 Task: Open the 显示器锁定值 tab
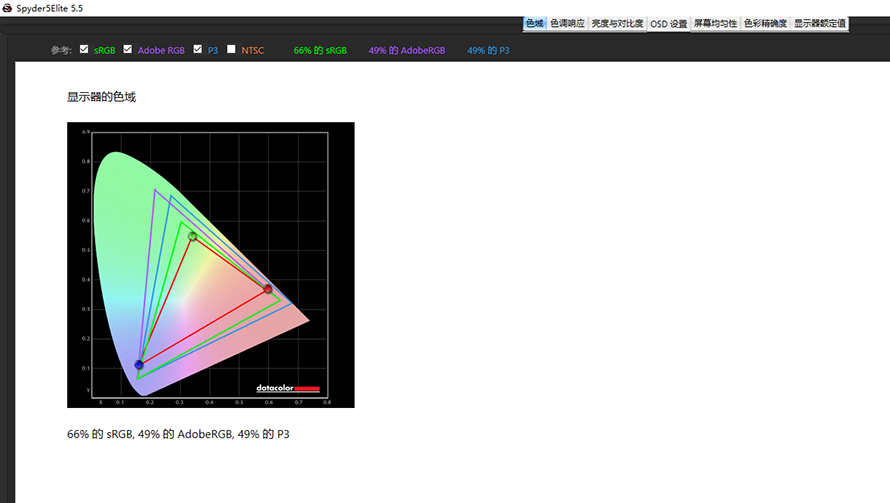[x=820, y=23]
